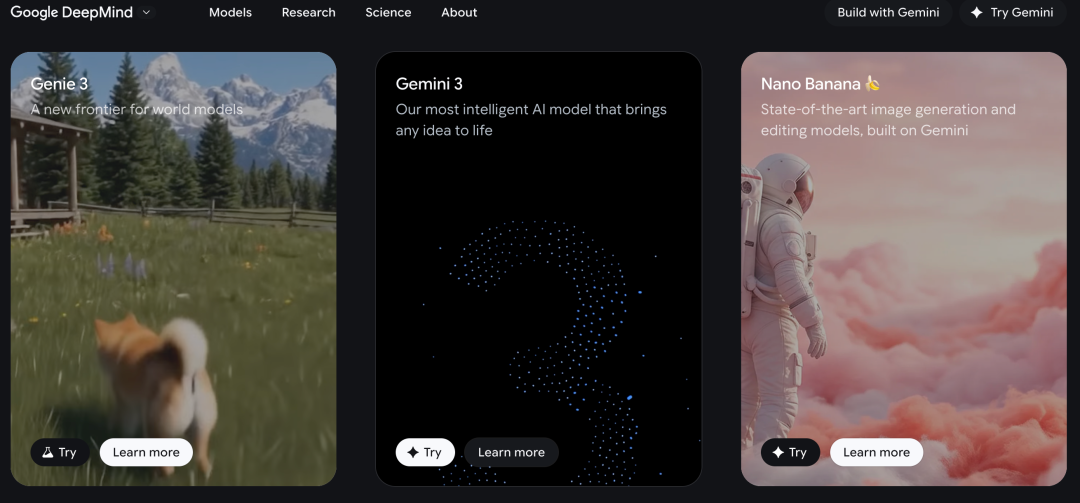Click the sparkle icon on Nano Banana Try button
Image resolution: width=1080 pixels, height=503 pixels.
pyautogui.click(x=778, y=452)
